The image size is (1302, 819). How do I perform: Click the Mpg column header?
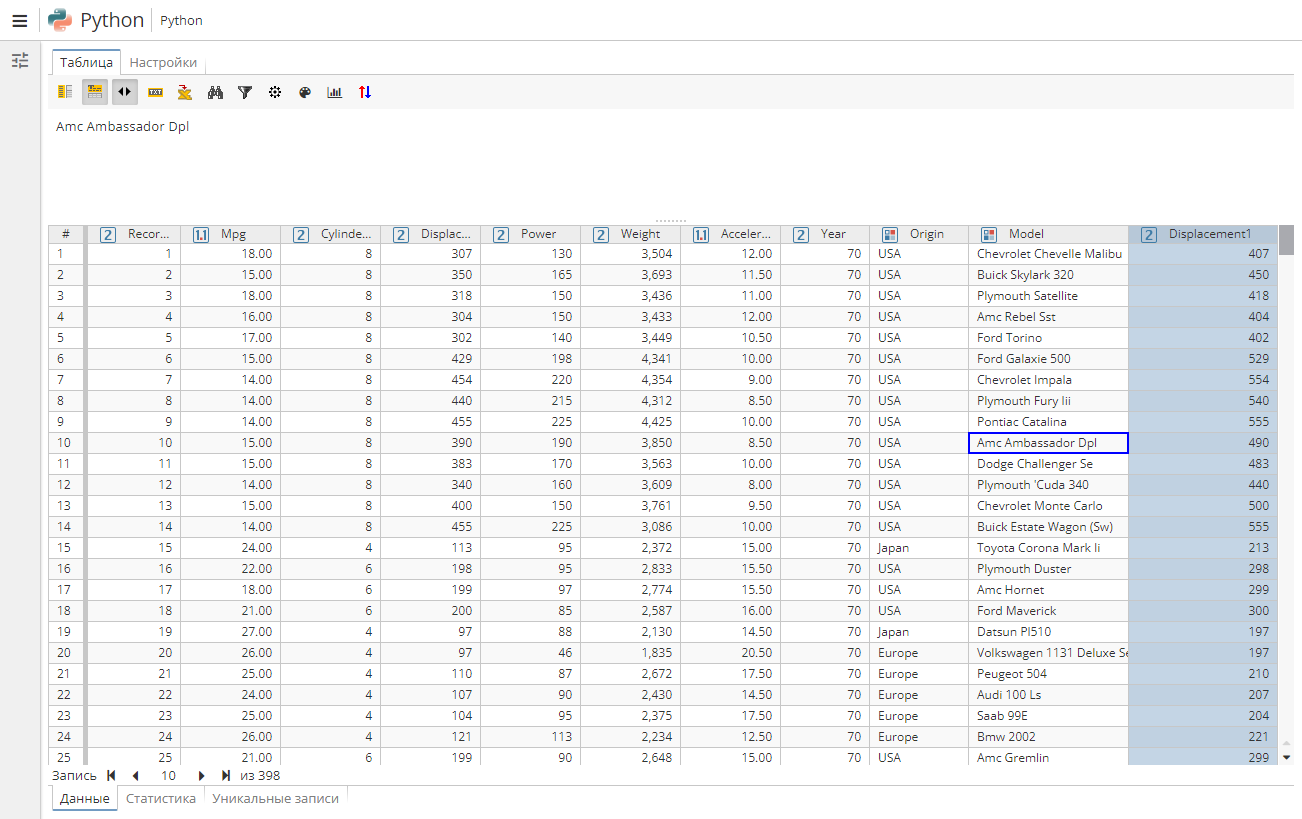233,234
